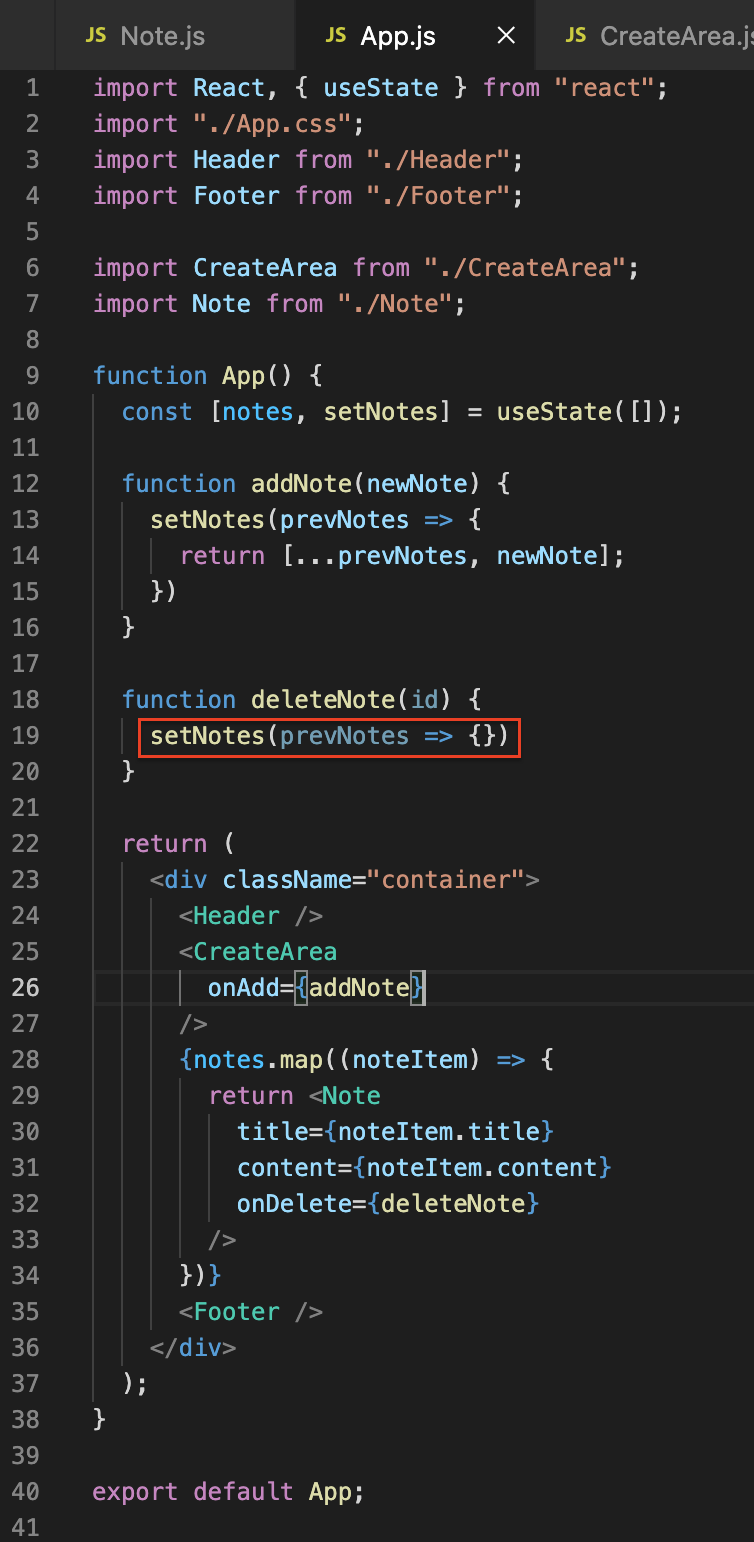754x1542 pixels.
Task: Click the function name App on line 9
Action: click(243, 375)
